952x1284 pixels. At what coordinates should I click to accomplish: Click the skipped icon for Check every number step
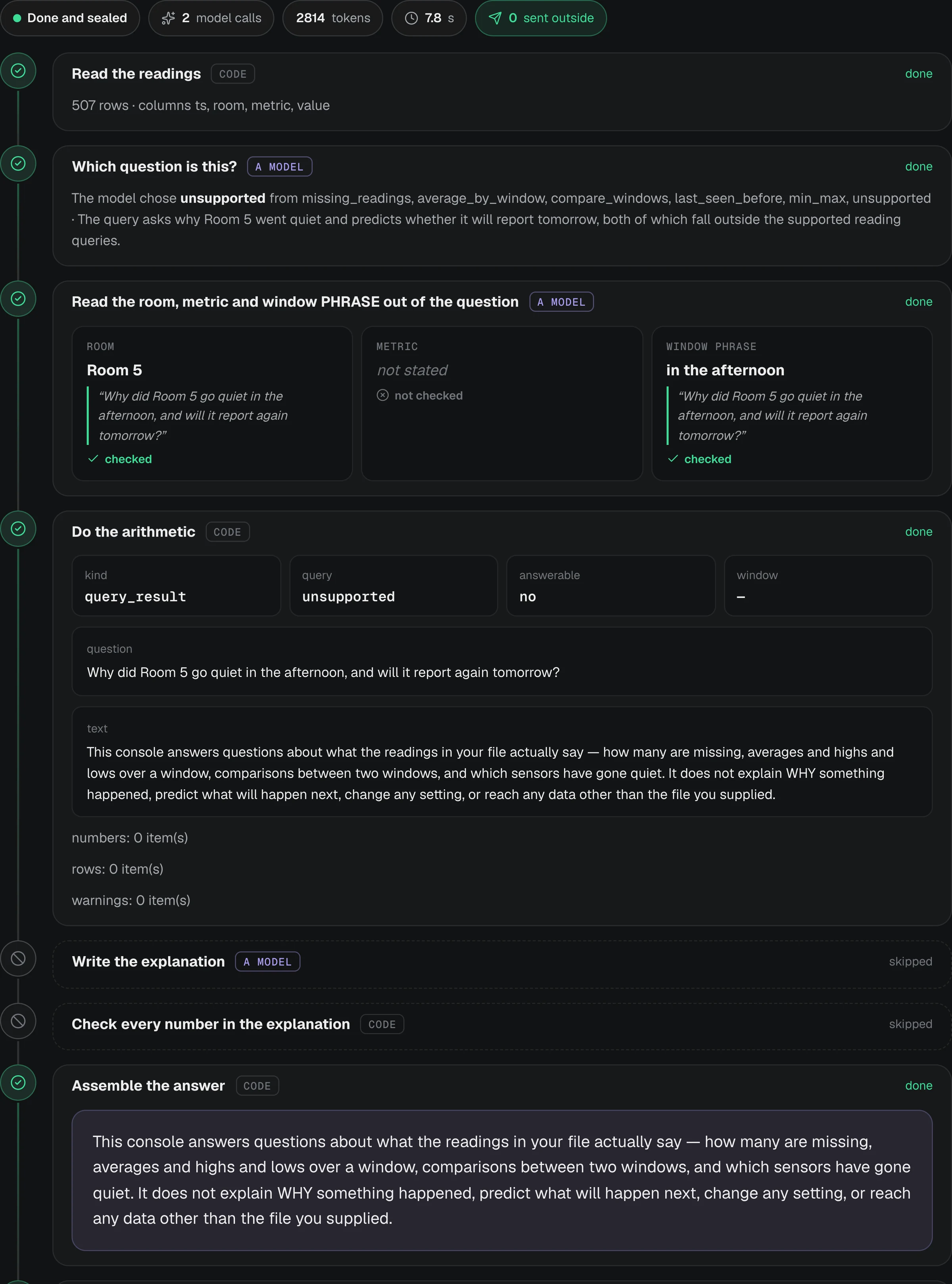pyautogui.click(x=18, y=1021)
